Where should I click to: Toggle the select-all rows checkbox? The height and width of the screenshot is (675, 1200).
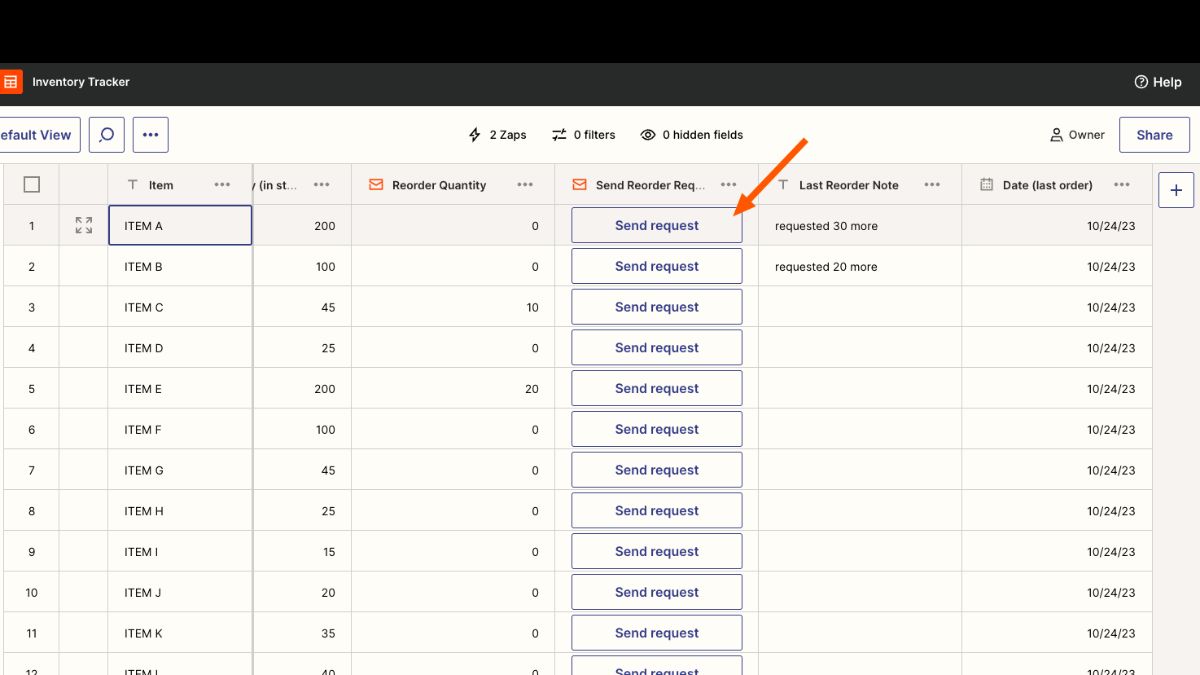click(x=32, y=185)
